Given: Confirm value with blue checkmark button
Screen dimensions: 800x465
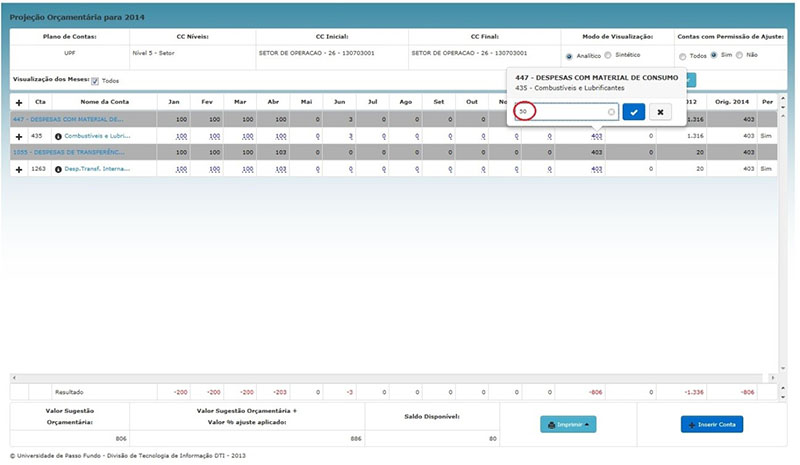Looking at the screenshot, I should tap(634, 112).
